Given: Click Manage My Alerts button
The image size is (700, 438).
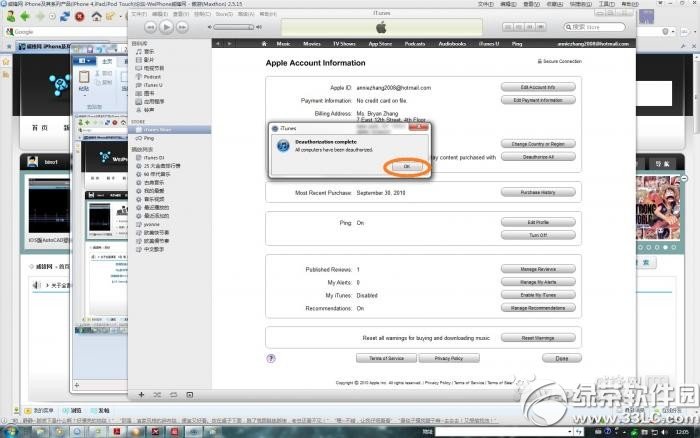Looking at the screenshot, I should (x=538, y=282).
